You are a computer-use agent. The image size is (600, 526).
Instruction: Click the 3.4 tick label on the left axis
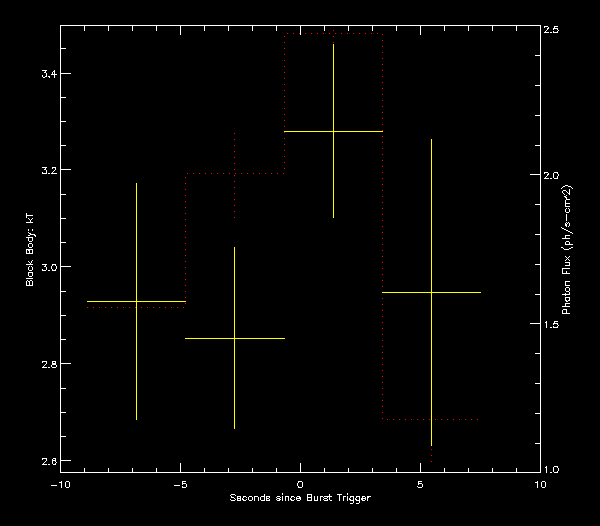[46, 74]
